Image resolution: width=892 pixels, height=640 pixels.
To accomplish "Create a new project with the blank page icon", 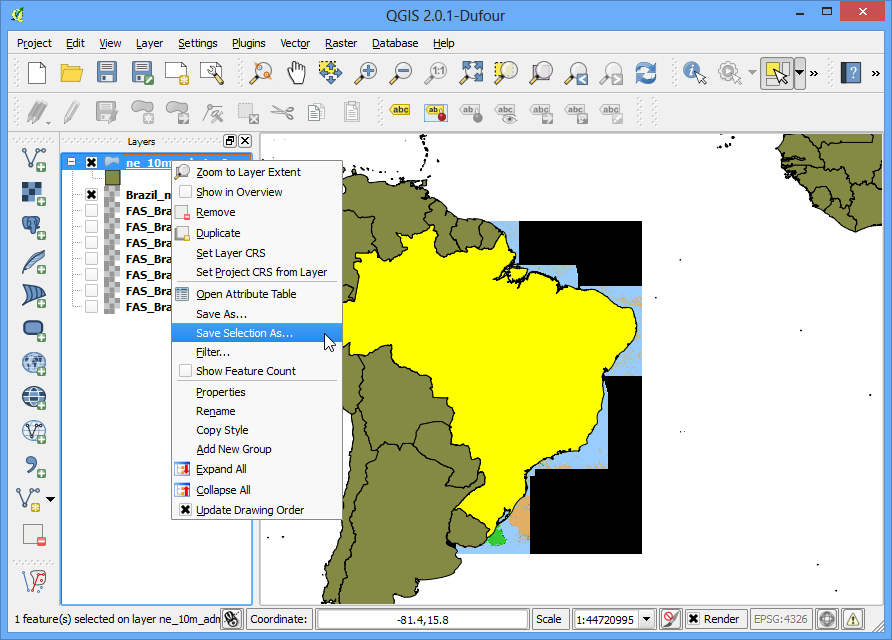I will click(x=37, y=73).
